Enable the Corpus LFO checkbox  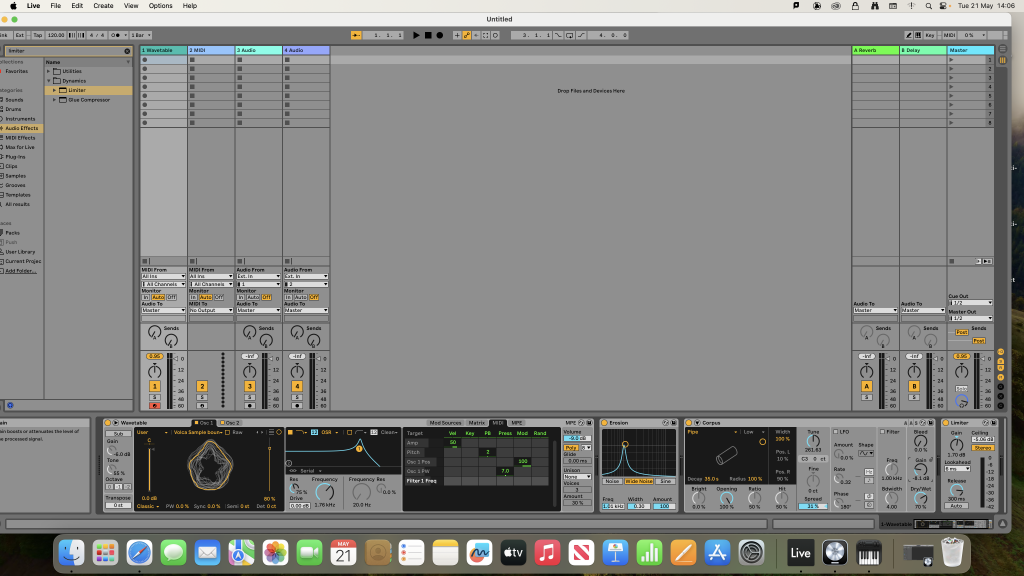(x=836, y=432)
